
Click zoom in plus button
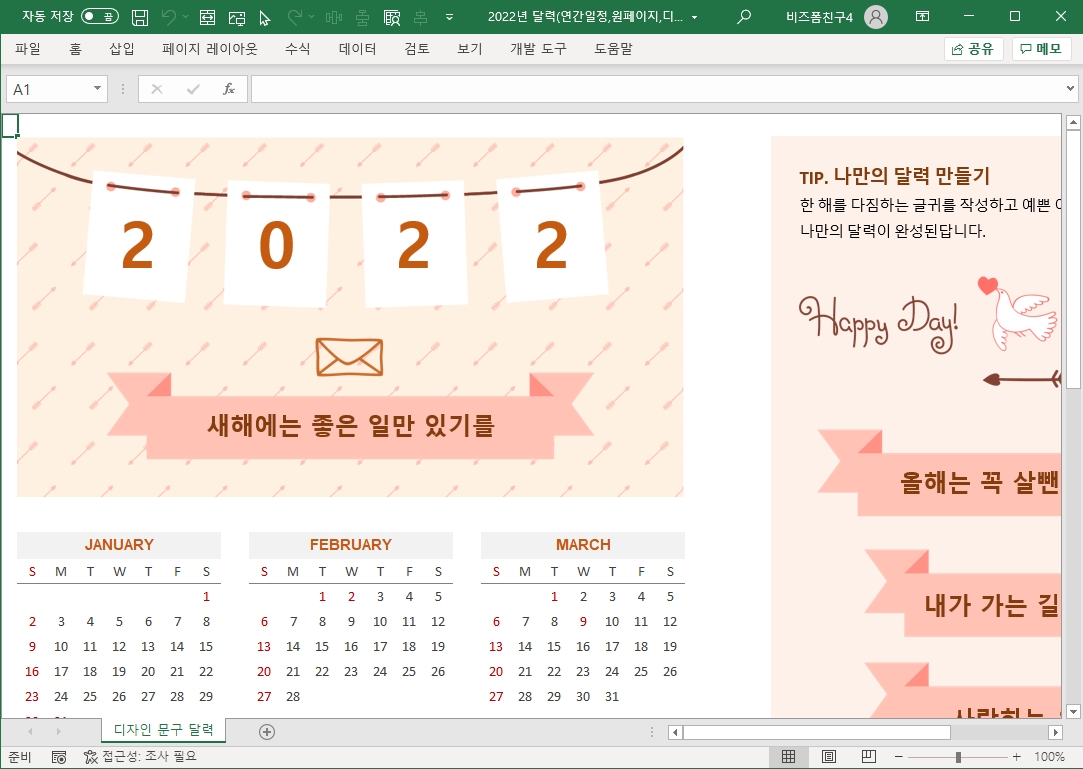(1016, 757)
